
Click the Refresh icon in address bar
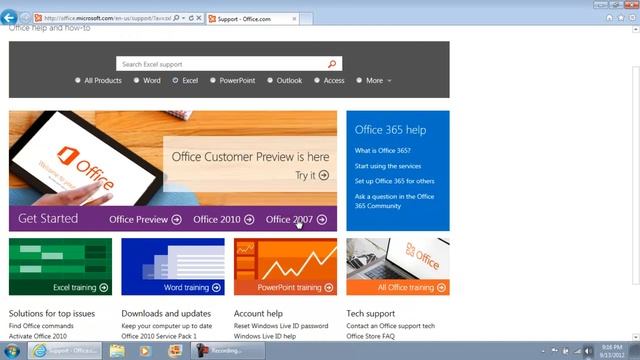click(x=191, y=18)
